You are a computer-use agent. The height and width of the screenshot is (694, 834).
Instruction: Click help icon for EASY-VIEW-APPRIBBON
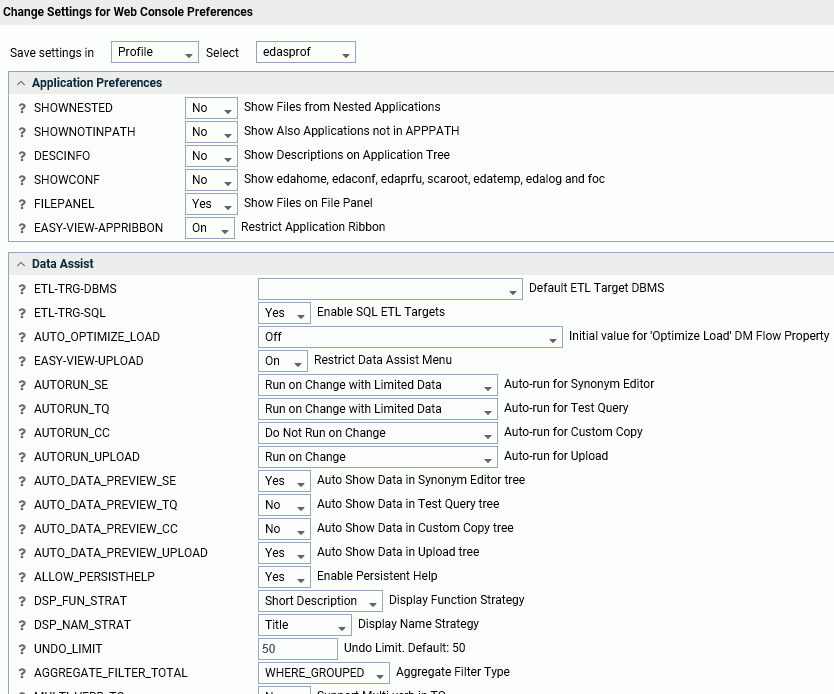pyautogui.click(x=22, y=228)
